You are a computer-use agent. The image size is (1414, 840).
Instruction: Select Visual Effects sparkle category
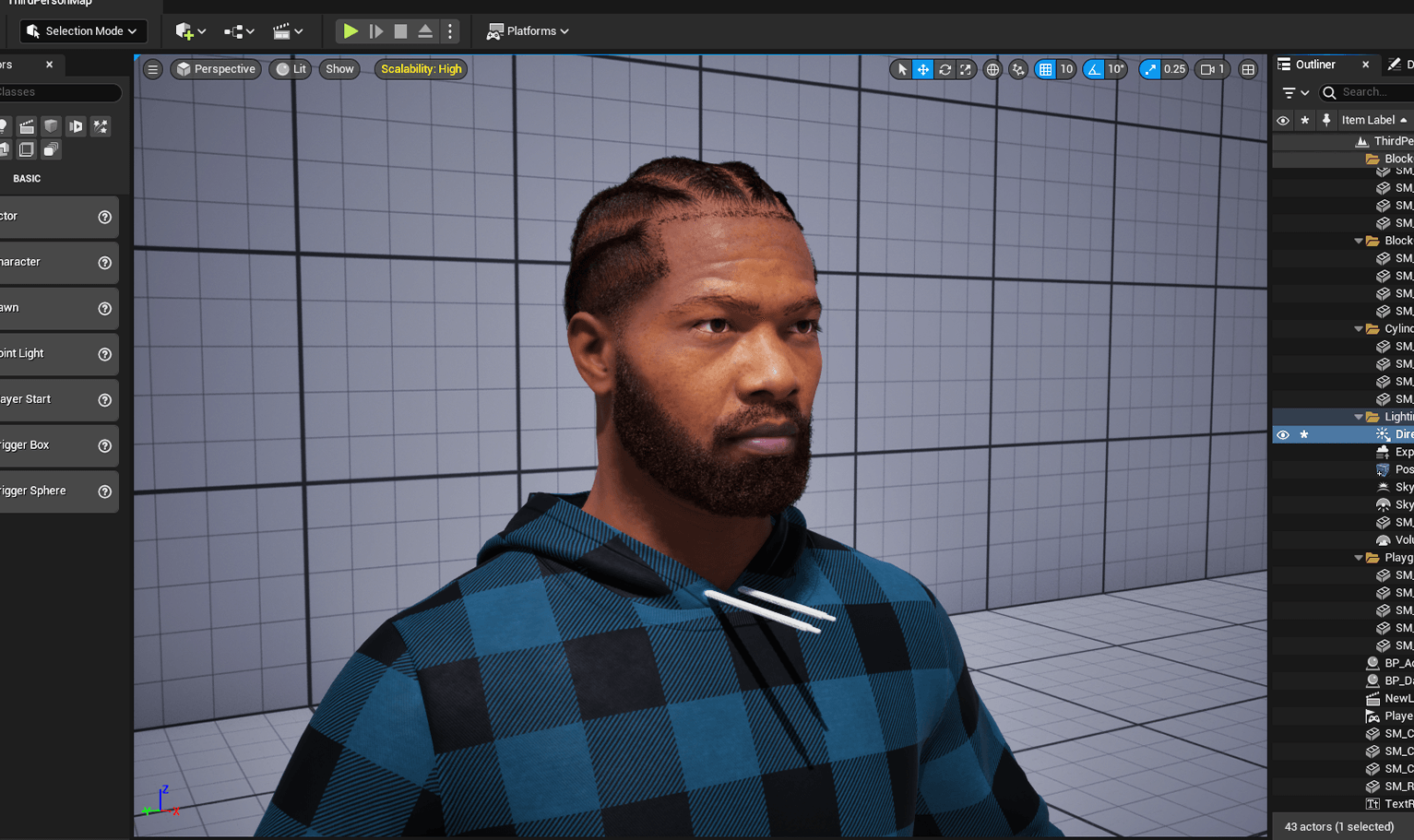click(101, 126)
